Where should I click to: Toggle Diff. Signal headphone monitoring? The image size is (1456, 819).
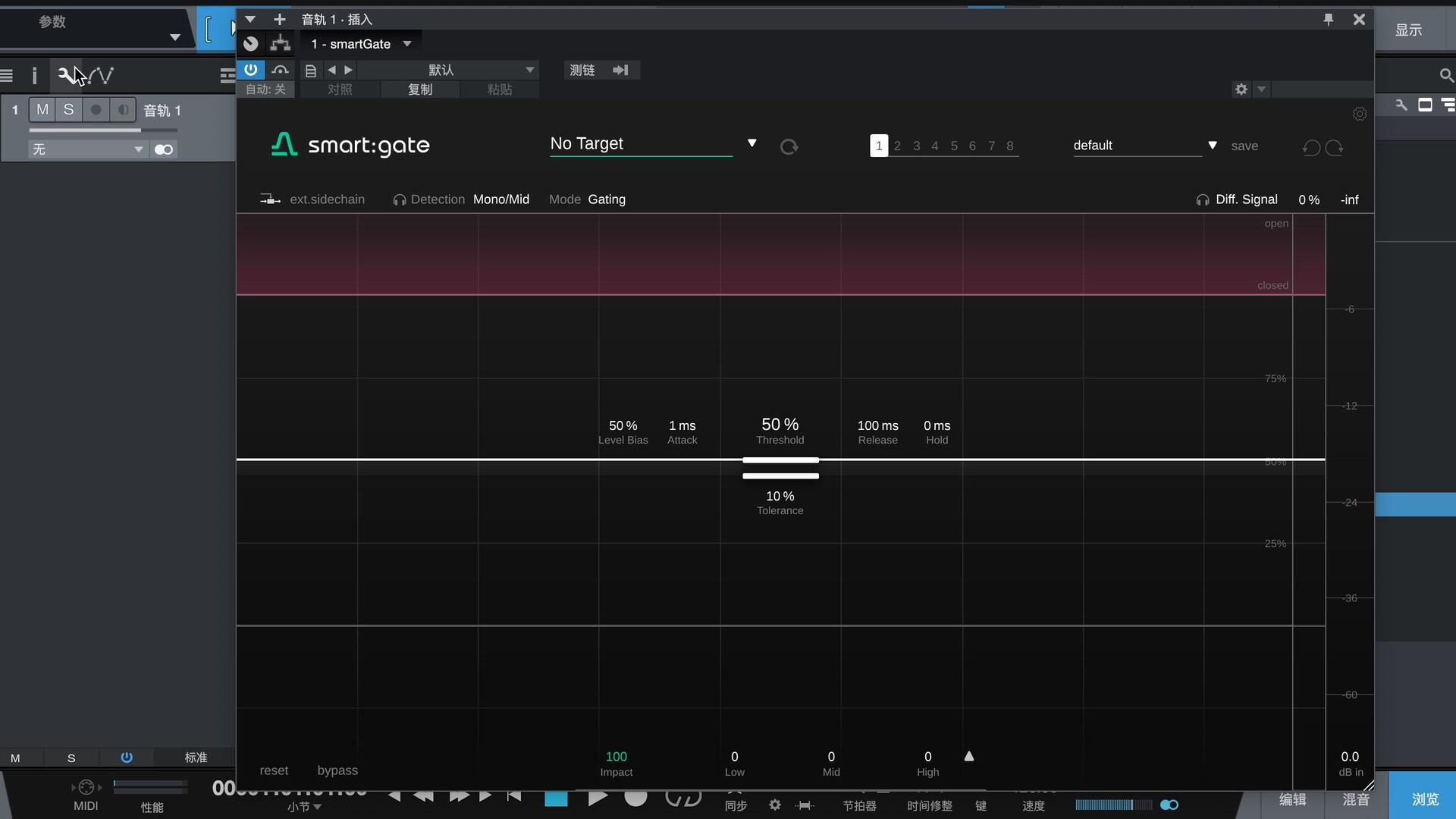pos(1203,199)
